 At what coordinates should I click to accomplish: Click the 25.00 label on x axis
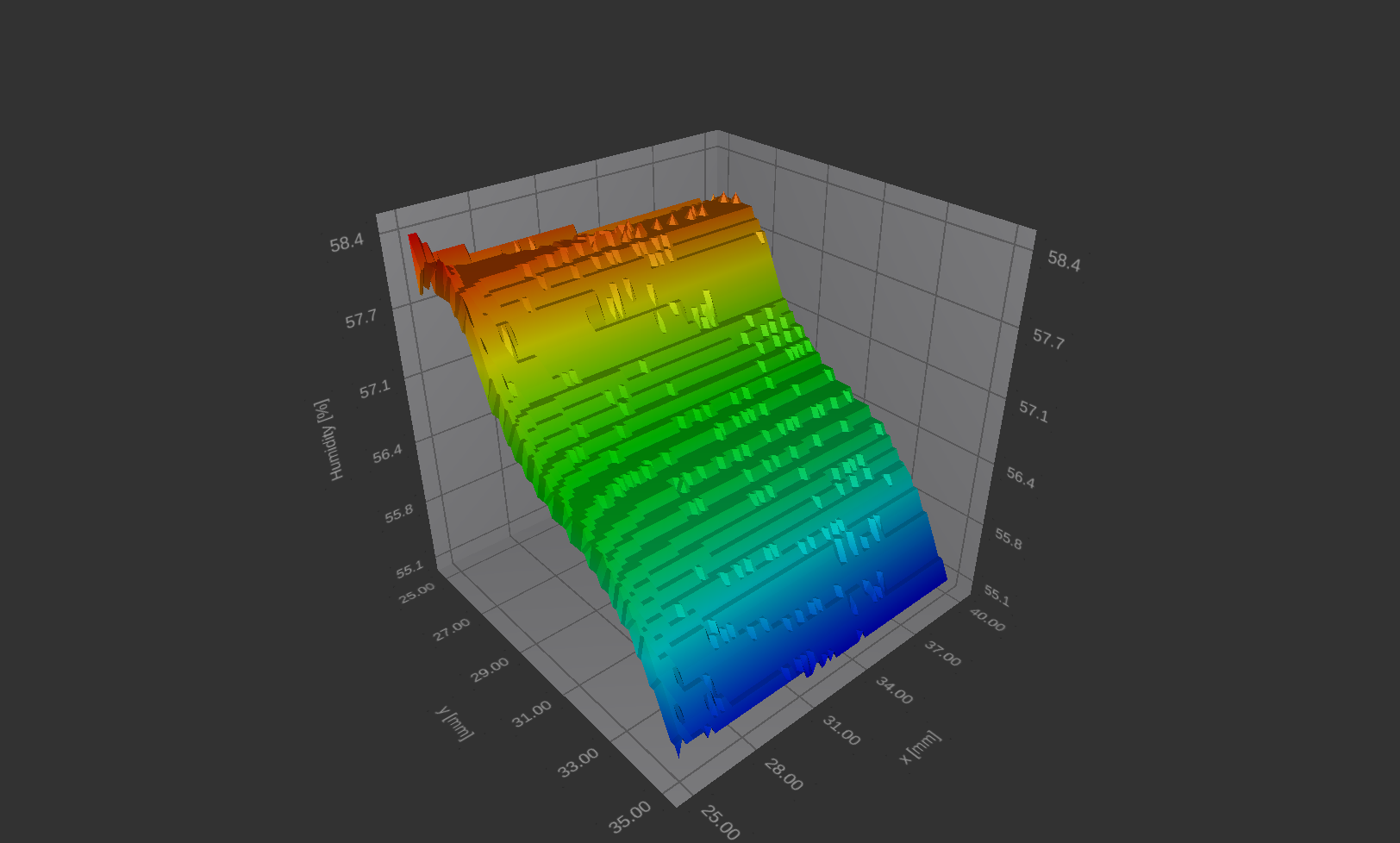[x=720, y=822]
